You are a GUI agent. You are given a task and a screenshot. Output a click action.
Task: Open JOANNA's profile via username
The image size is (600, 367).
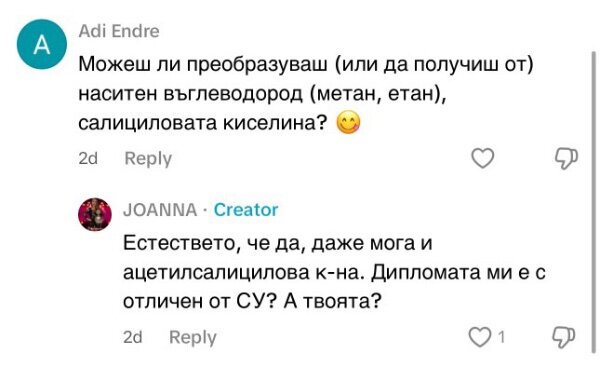(160, 210)
